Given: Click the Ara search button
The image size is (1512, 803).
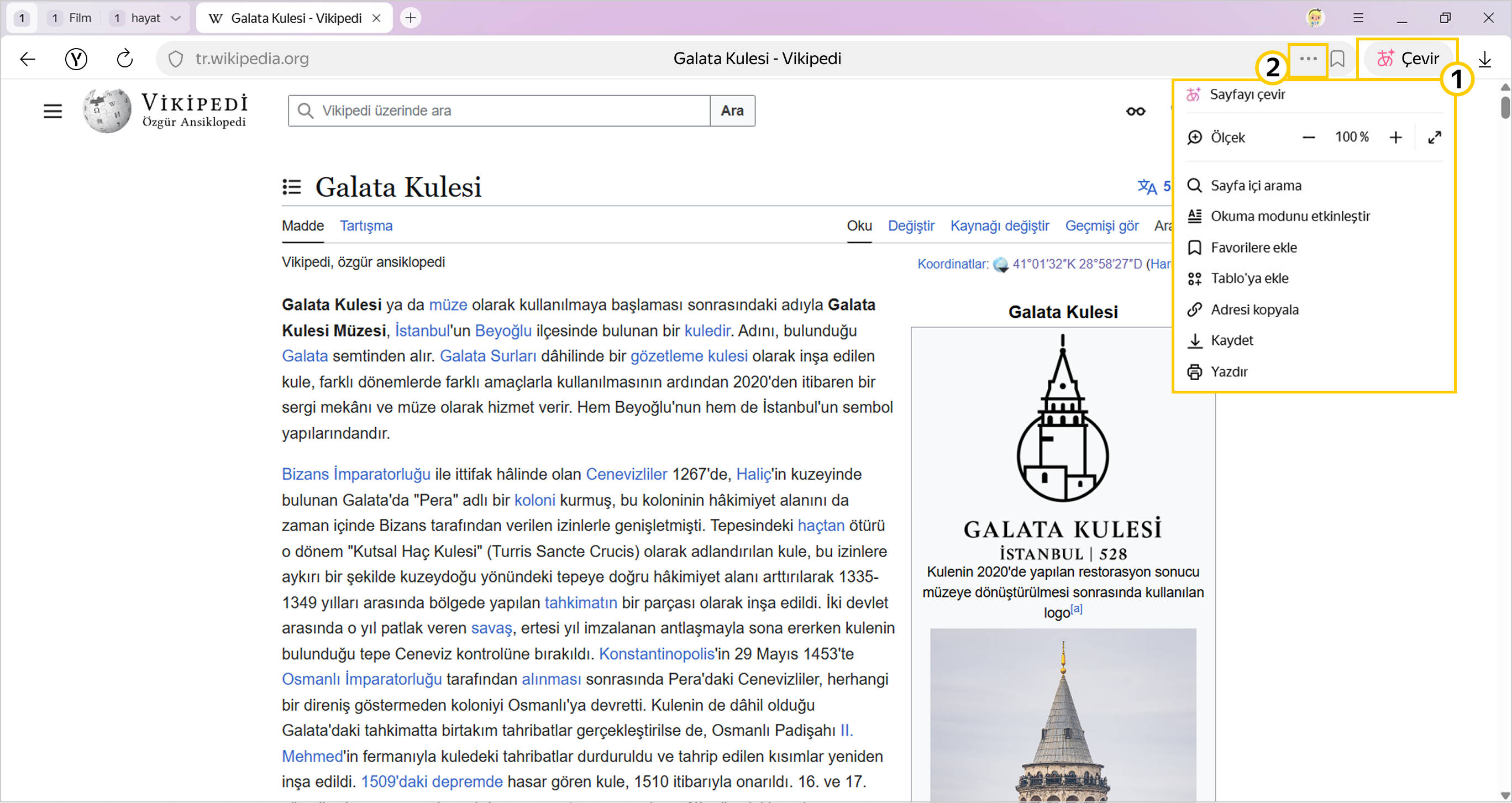Looking at the screenshot, I should (x=733, y=111).
